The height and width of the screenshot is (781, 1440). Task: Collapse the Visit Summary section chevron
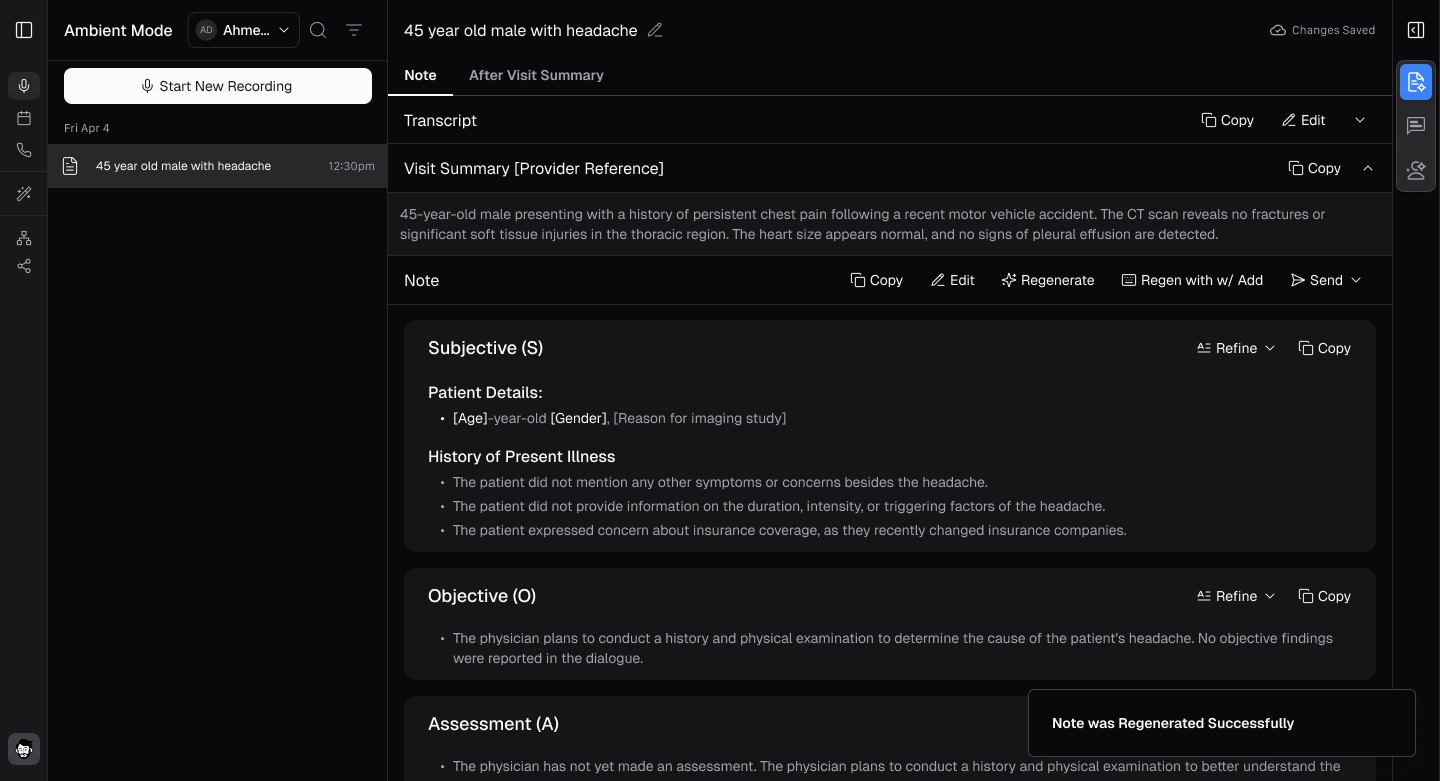pyautogui.click(x=1368, y=168)
